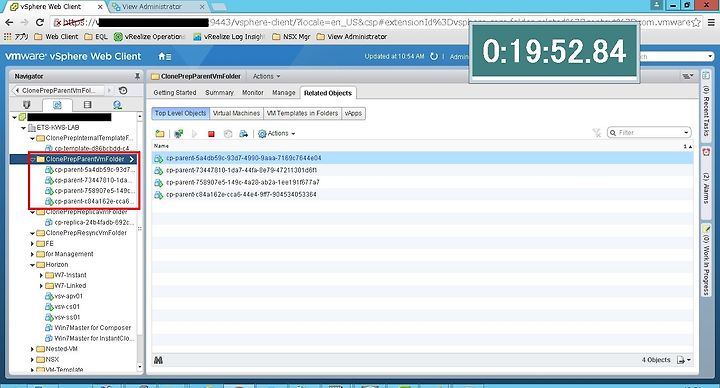
Task: Select the Related Objects tab
Action: point(328,93)
